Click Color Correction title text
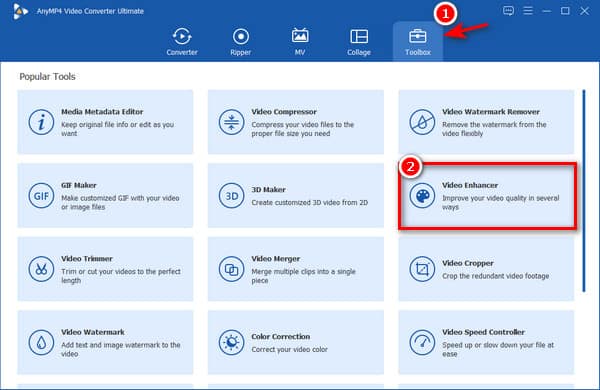 click(281, 336)
